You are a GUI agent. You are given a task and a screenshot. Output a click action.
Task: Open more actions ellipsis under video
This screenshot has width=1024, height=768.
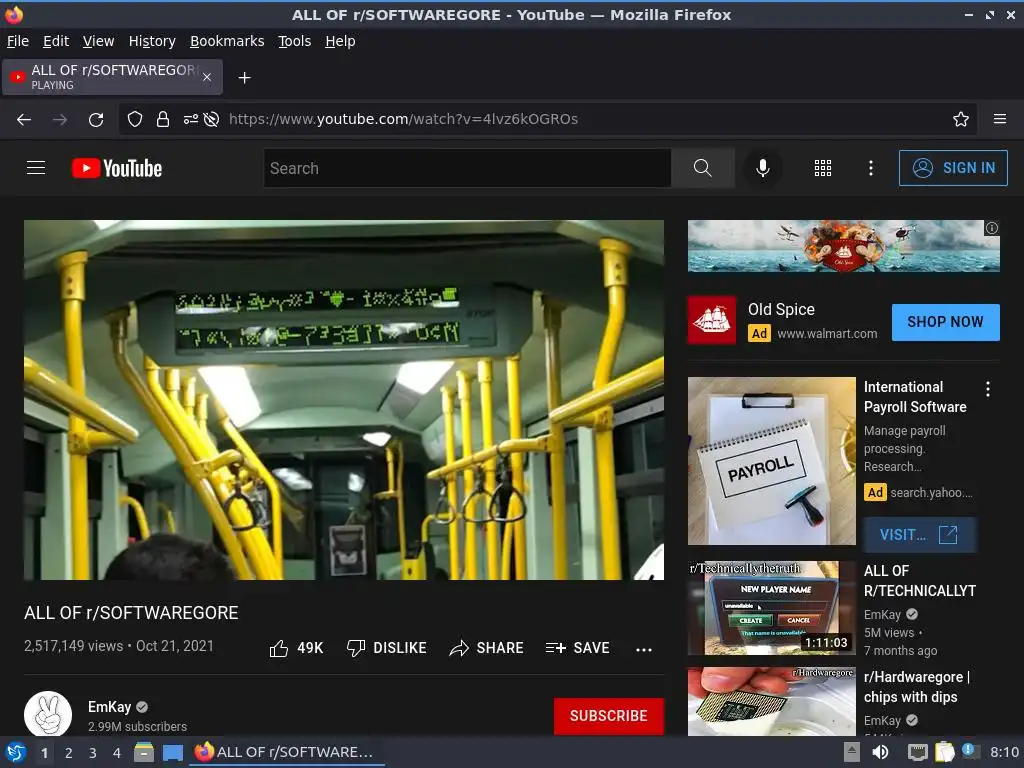tap(644, 649)
